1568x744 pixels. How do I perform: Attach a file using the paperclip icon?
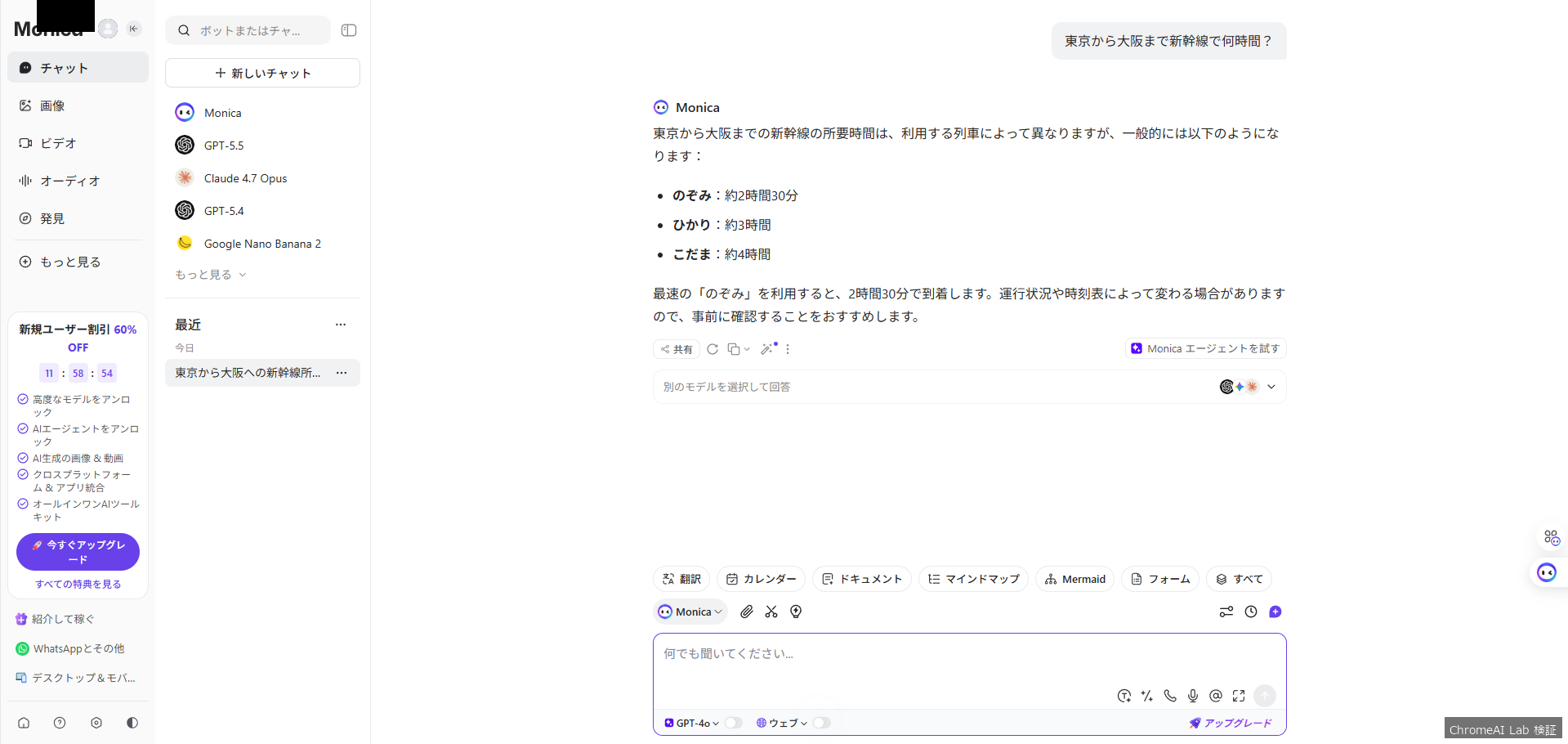(x=746, y=612)
